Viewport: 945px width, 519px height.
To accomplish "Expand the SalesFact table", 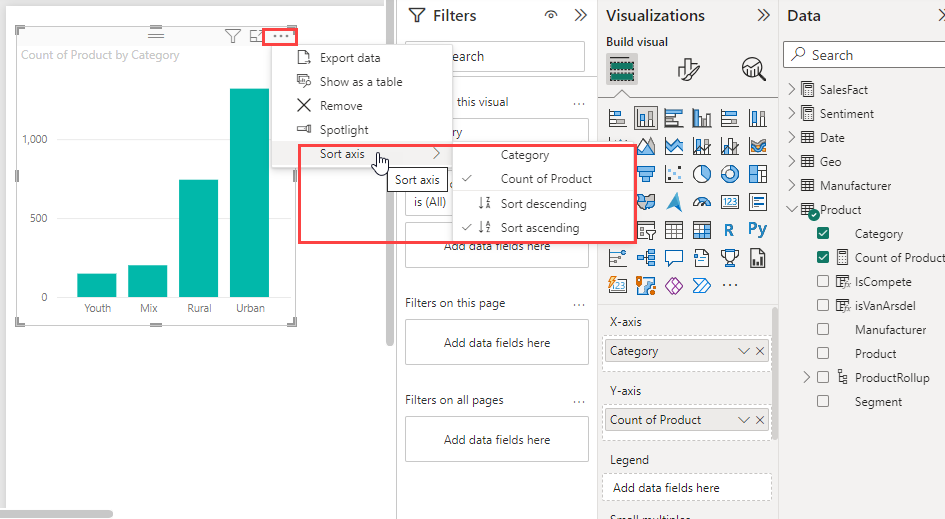I will [792, 89].
